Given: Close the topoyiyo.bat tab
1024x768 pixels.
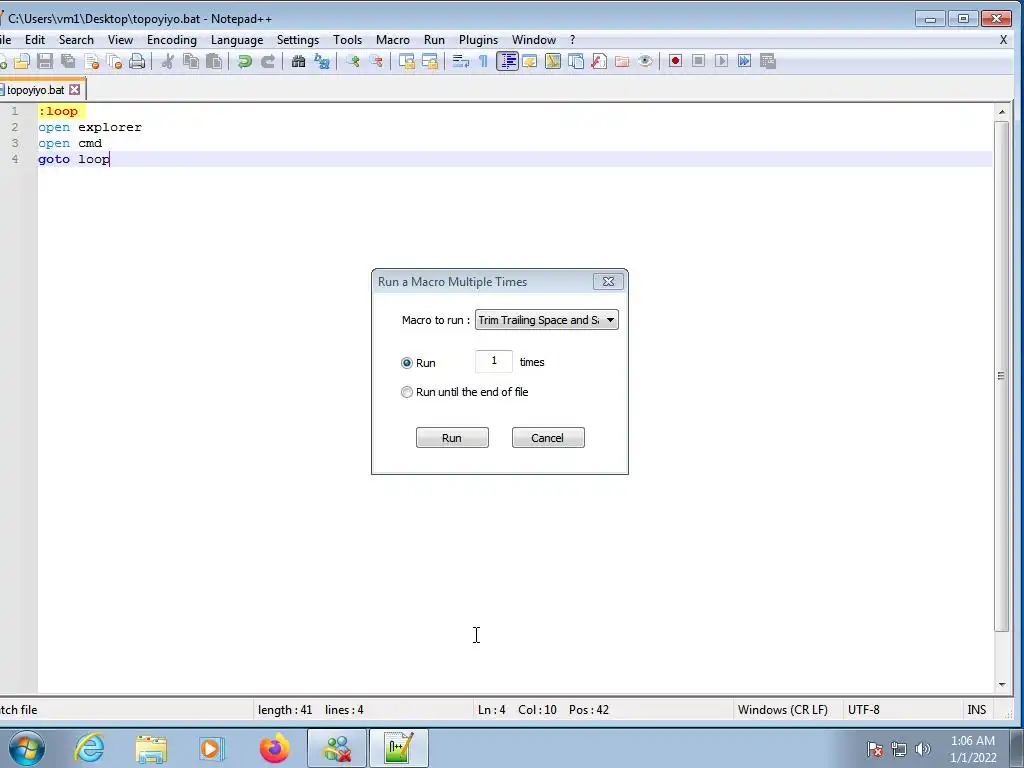Looking at the screenshot, I should (75, 89).
